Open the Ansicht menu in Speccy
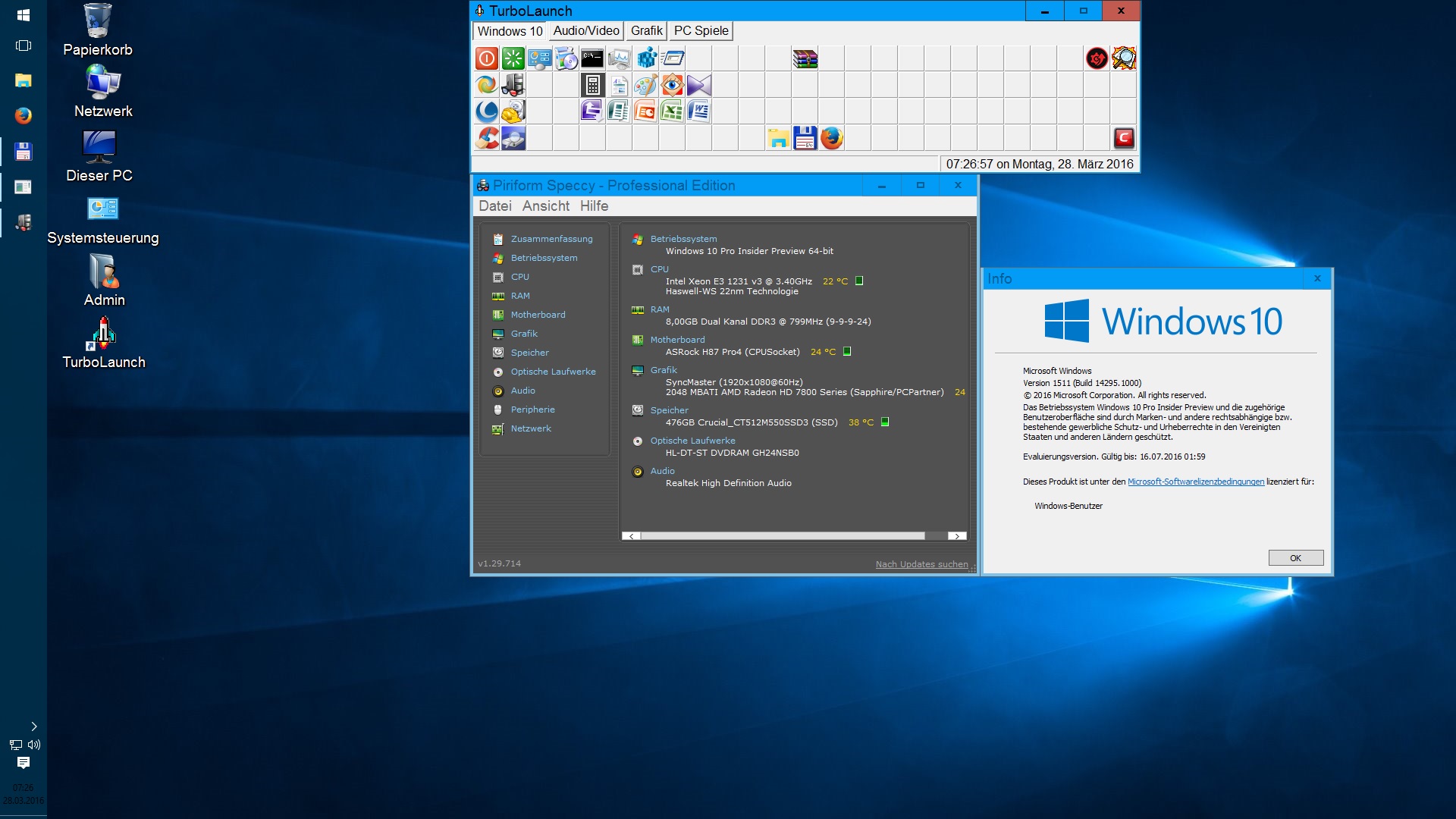Screen dimensions: 1456x819 pyautogui.click(x=545, y=206)
